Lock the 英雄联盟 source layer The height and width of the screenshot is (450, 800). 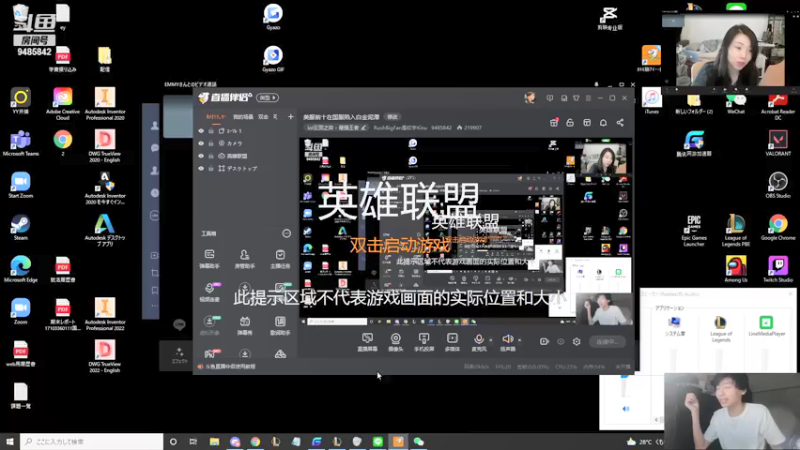211,156
